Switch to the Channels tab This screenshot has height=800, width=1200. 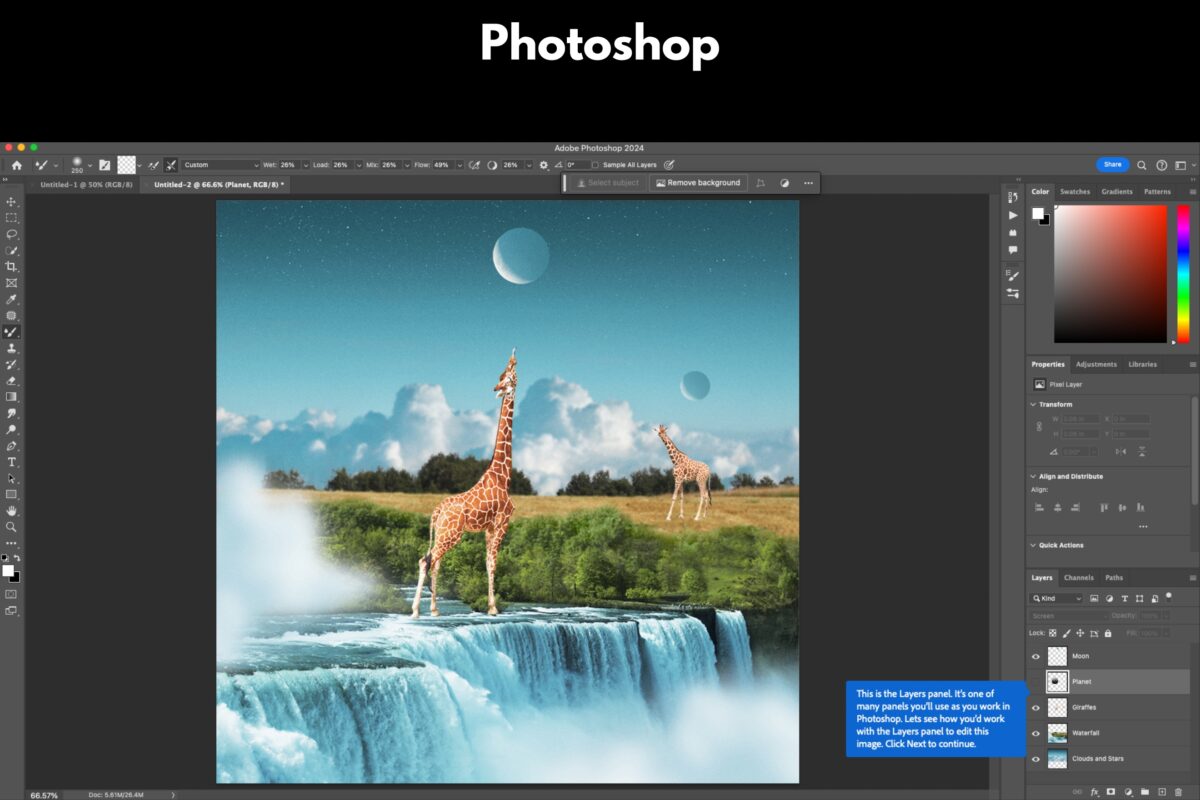pos(1078,577)
